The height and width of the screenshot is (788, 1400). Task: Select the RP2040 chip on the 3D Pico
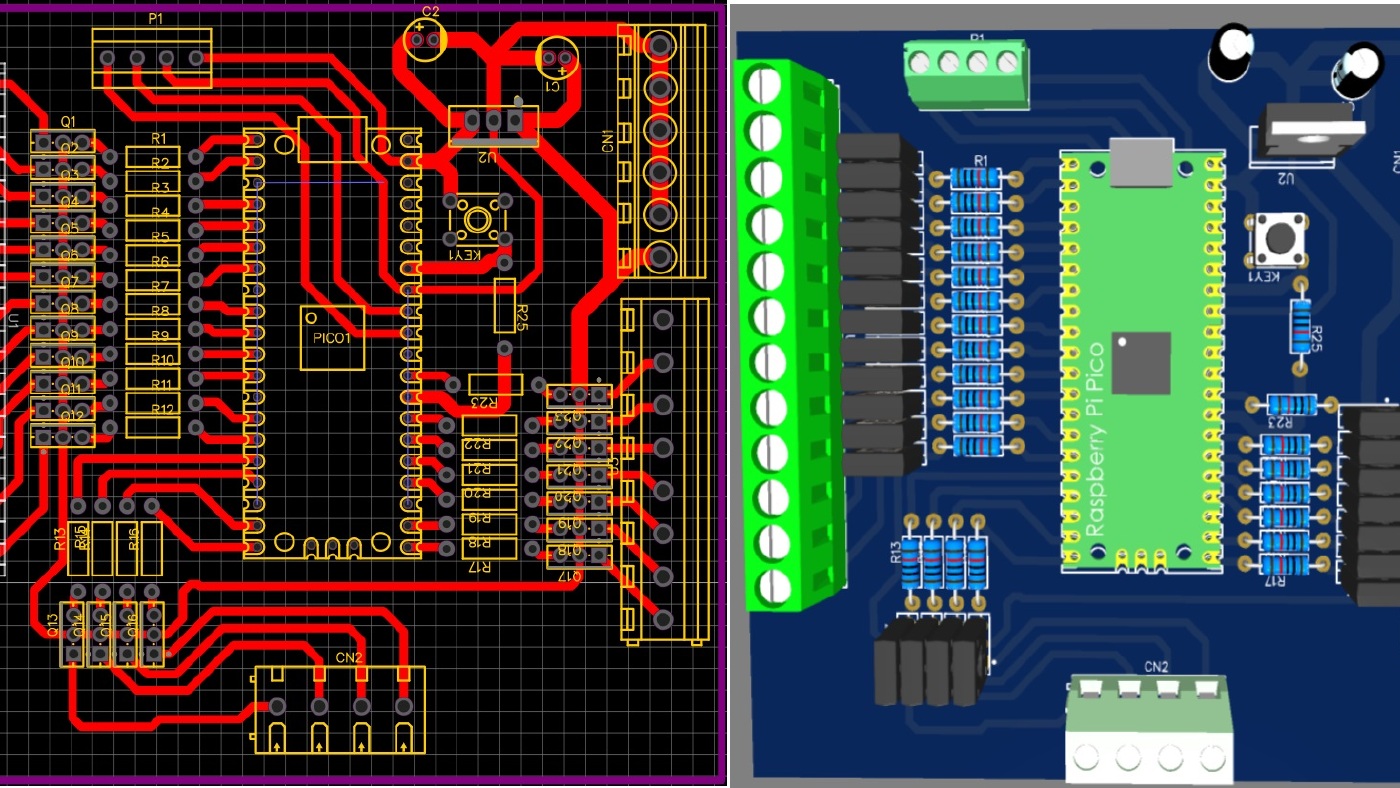[x=1140, y=363]
